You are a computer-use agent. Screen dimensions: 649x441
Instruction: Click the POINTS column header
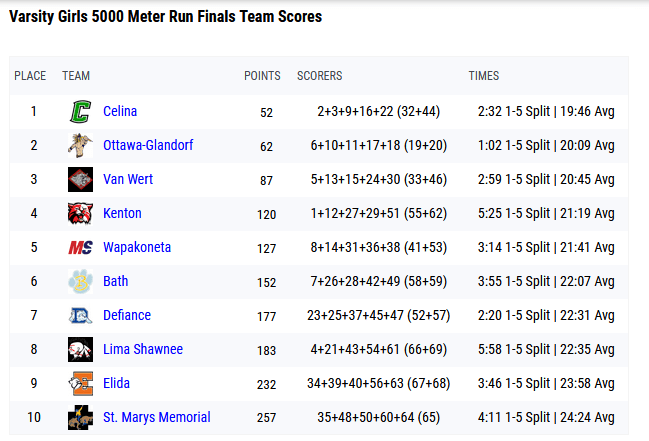click(x=262, y=76)
